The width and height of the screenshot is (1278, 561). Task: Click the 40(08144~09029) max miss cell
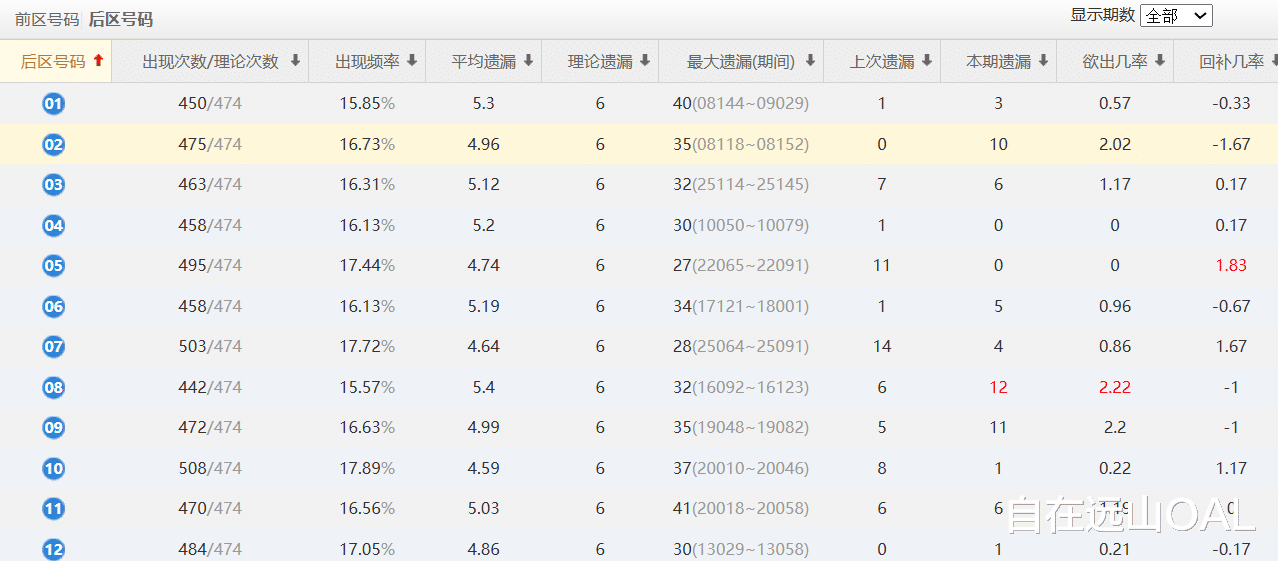coord(741,104)
